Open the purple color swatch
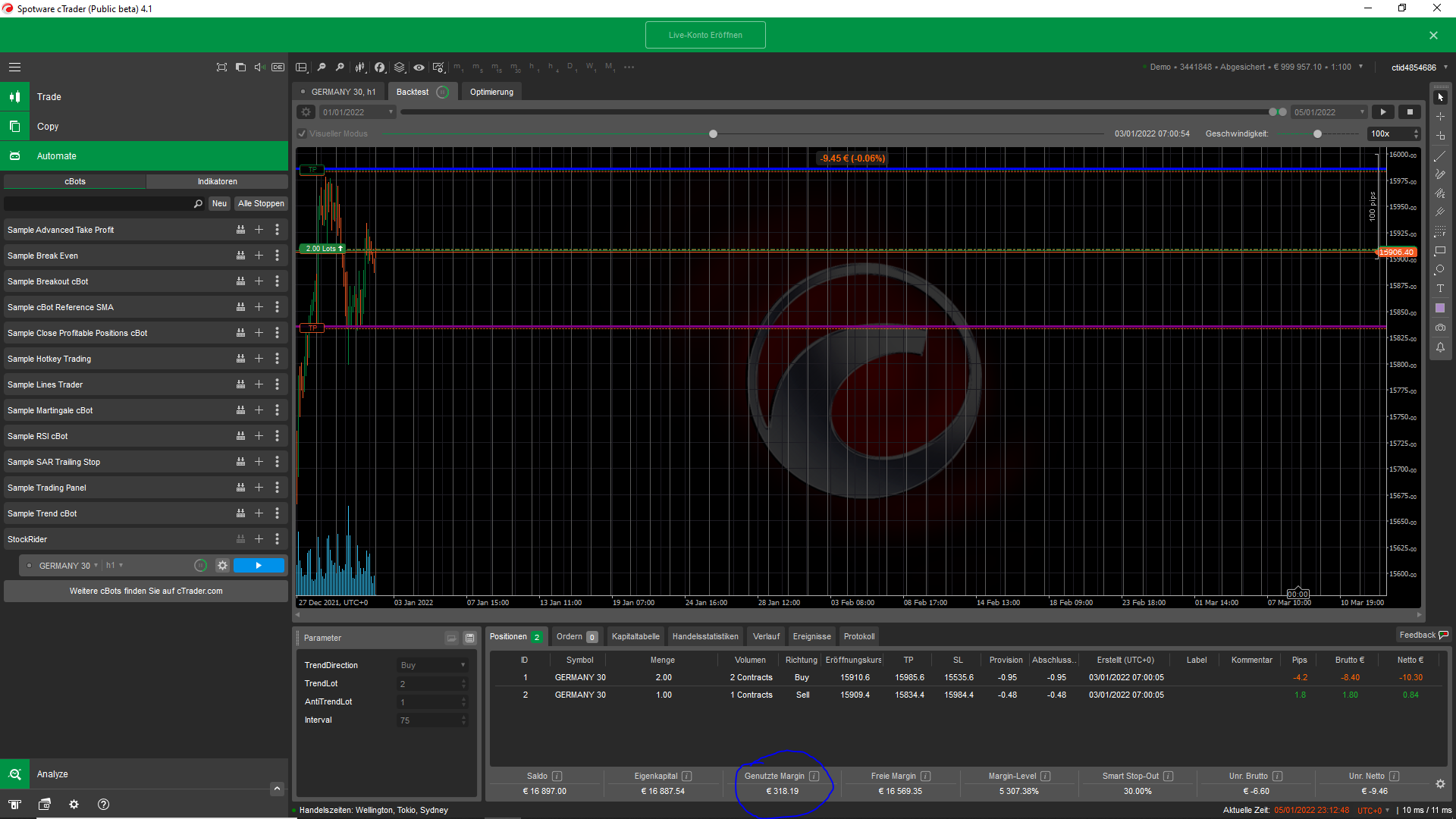Screen dimensions: 1456x819 pyautogui.click(x=1440, y=308)
